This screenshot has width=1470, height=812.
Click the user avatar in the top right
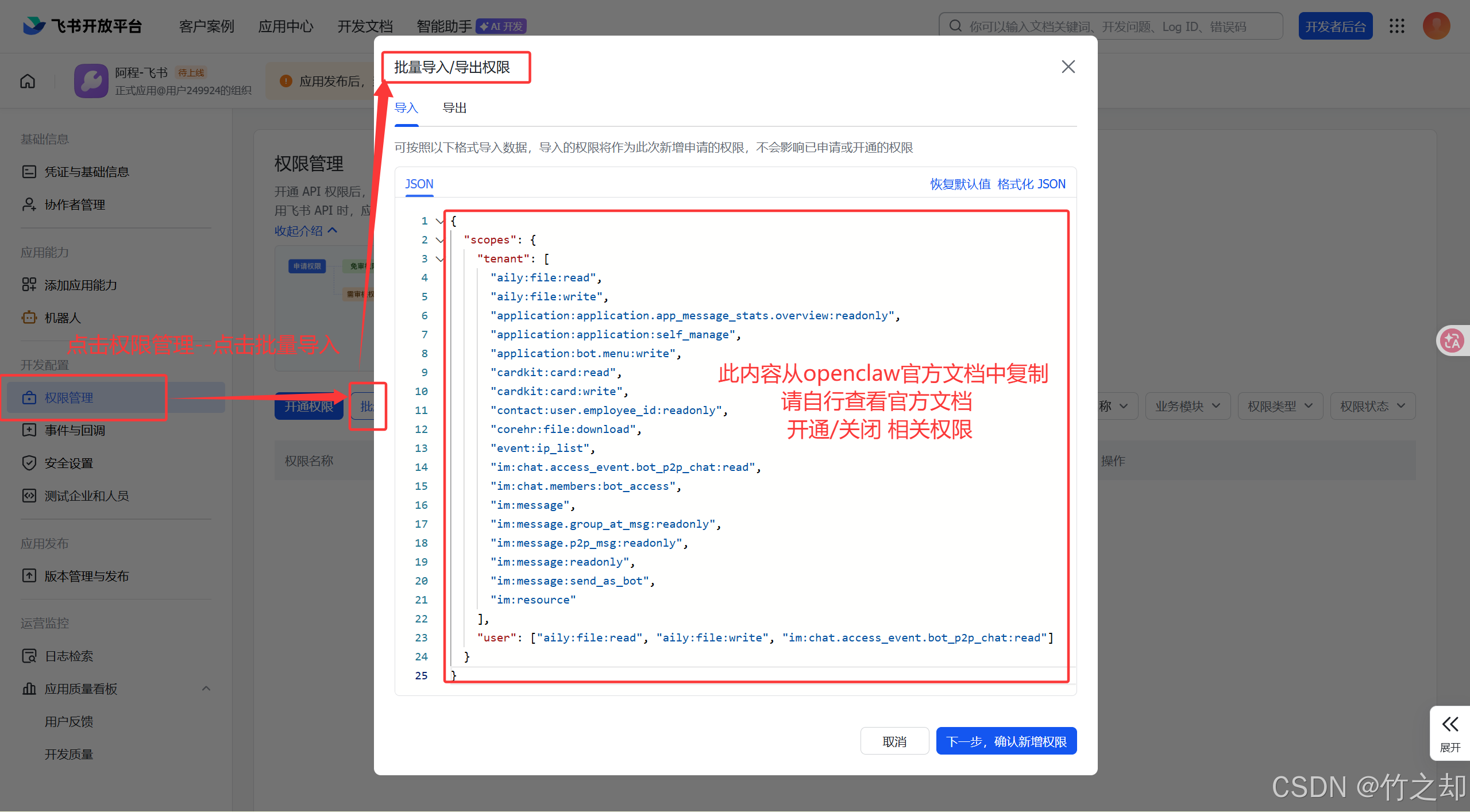[1436, 26]
